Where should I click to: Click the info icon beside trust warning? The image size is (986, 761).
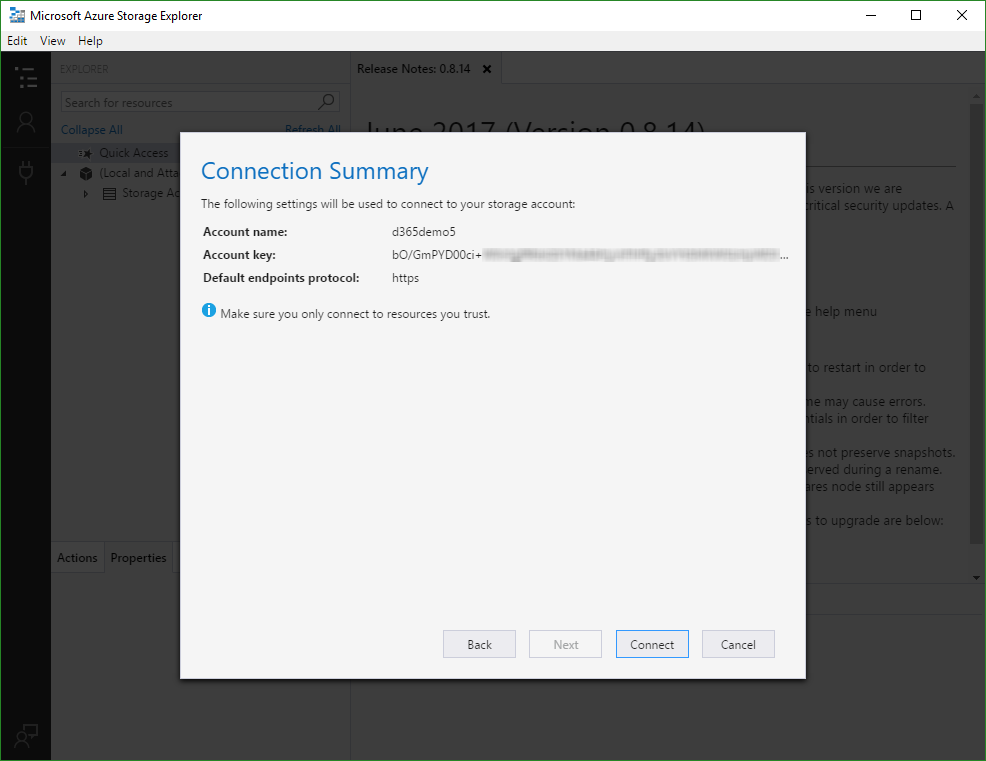(209, 310)
